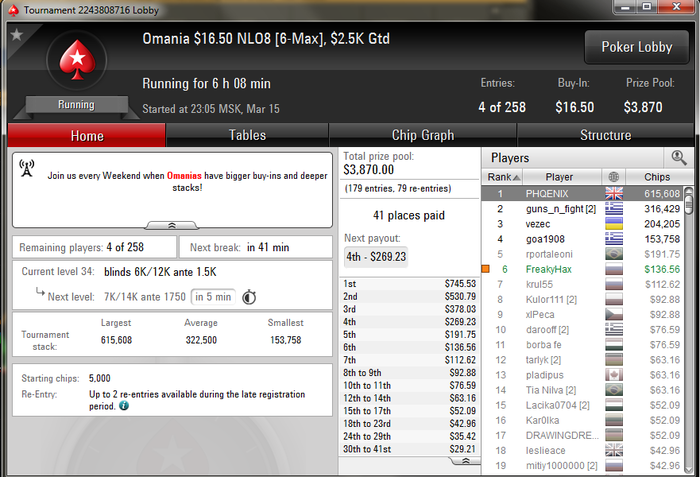The height and width of the screenshot is (477, 700).
Task: Open the Structure tab
Action: (605, 135)
